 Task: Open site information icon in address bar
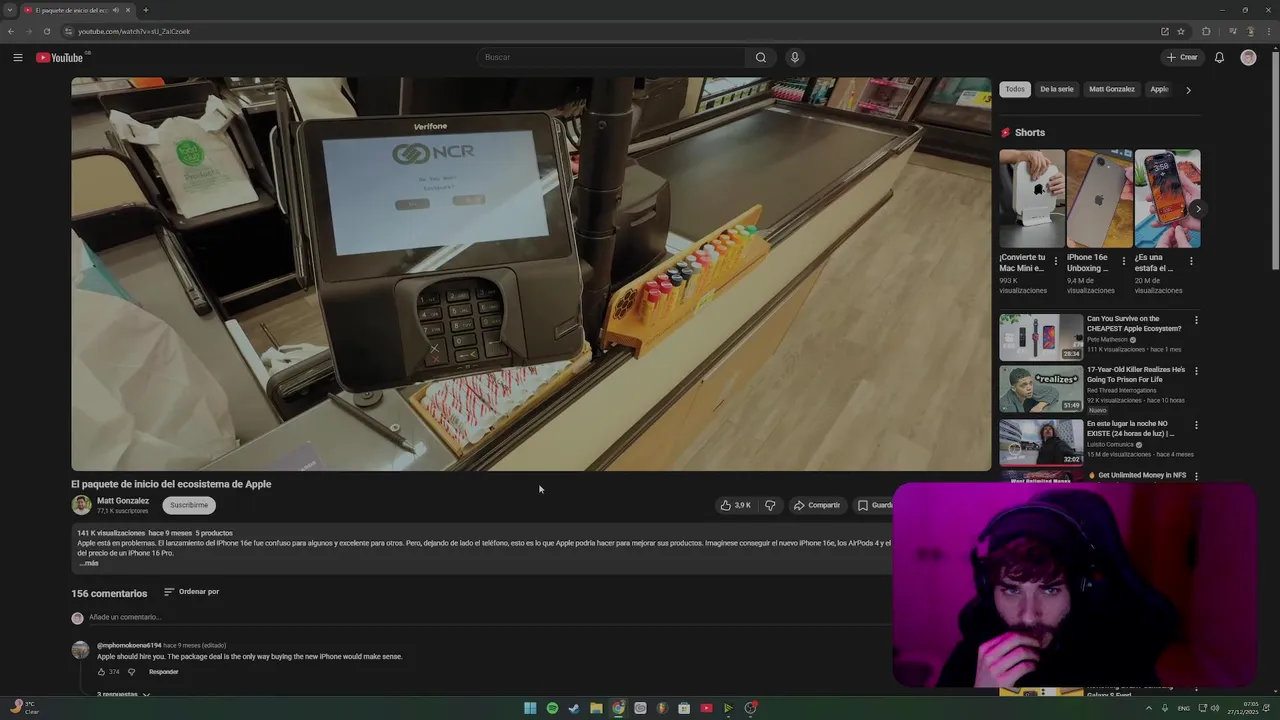coord(68,31)
